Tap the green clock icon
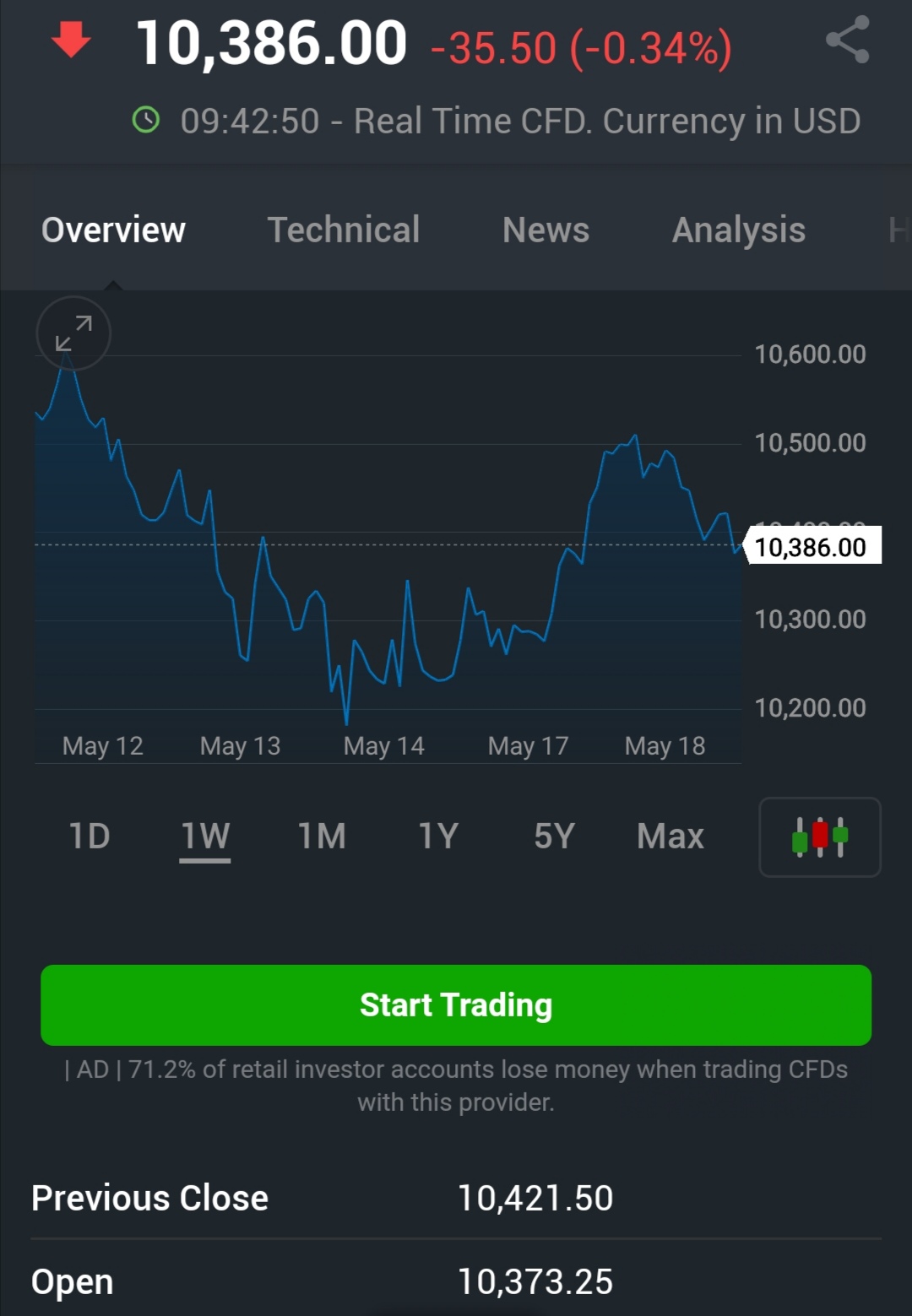912x1316 pixels. point(146,120)
